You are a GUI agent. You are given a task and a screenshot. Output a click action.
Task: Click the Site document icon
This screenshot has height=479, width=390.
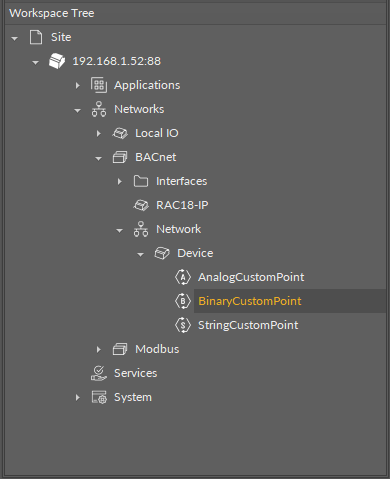tap(36, 37)
